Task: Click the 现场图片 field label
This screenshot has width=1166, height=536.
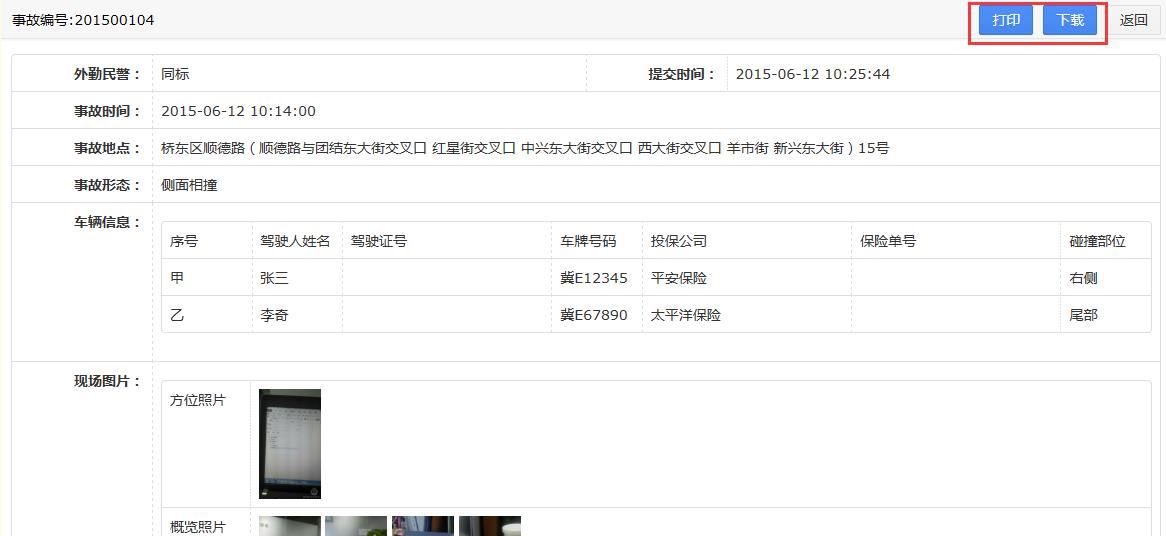Action: pos(107,381)
